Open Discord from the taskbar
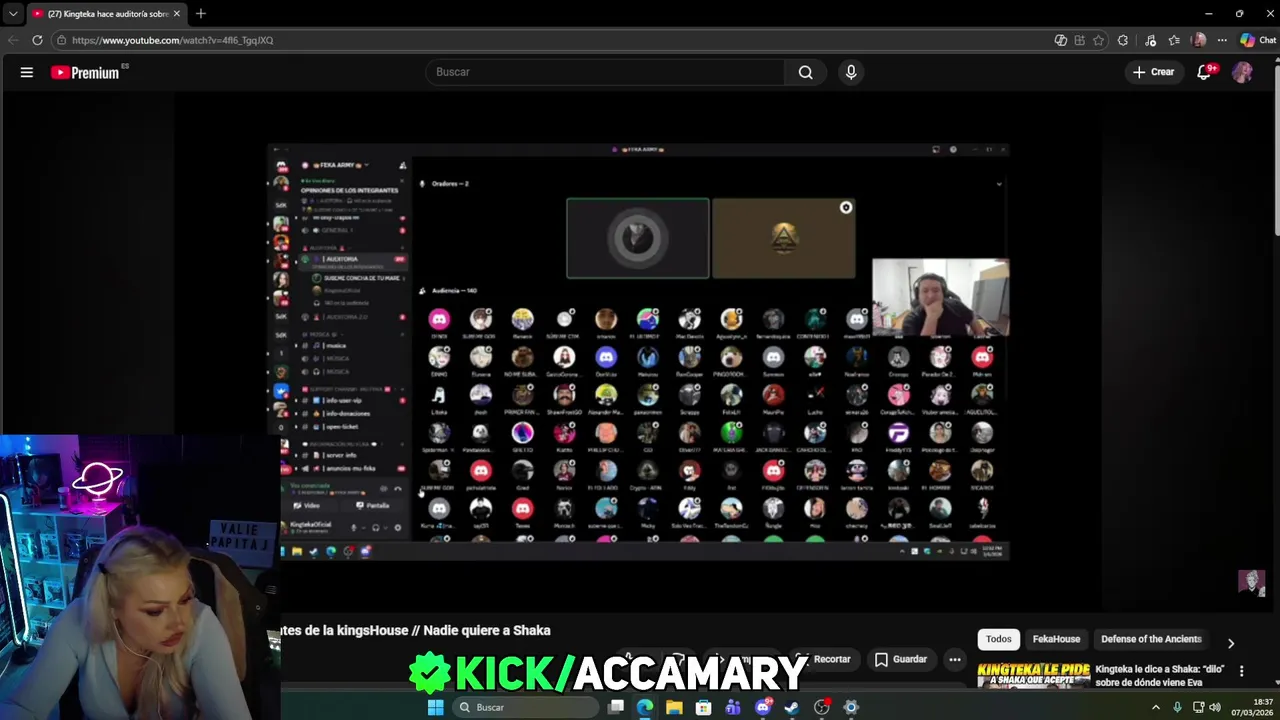The height and width of the screenshot is (720, 1280). (763, 707)
